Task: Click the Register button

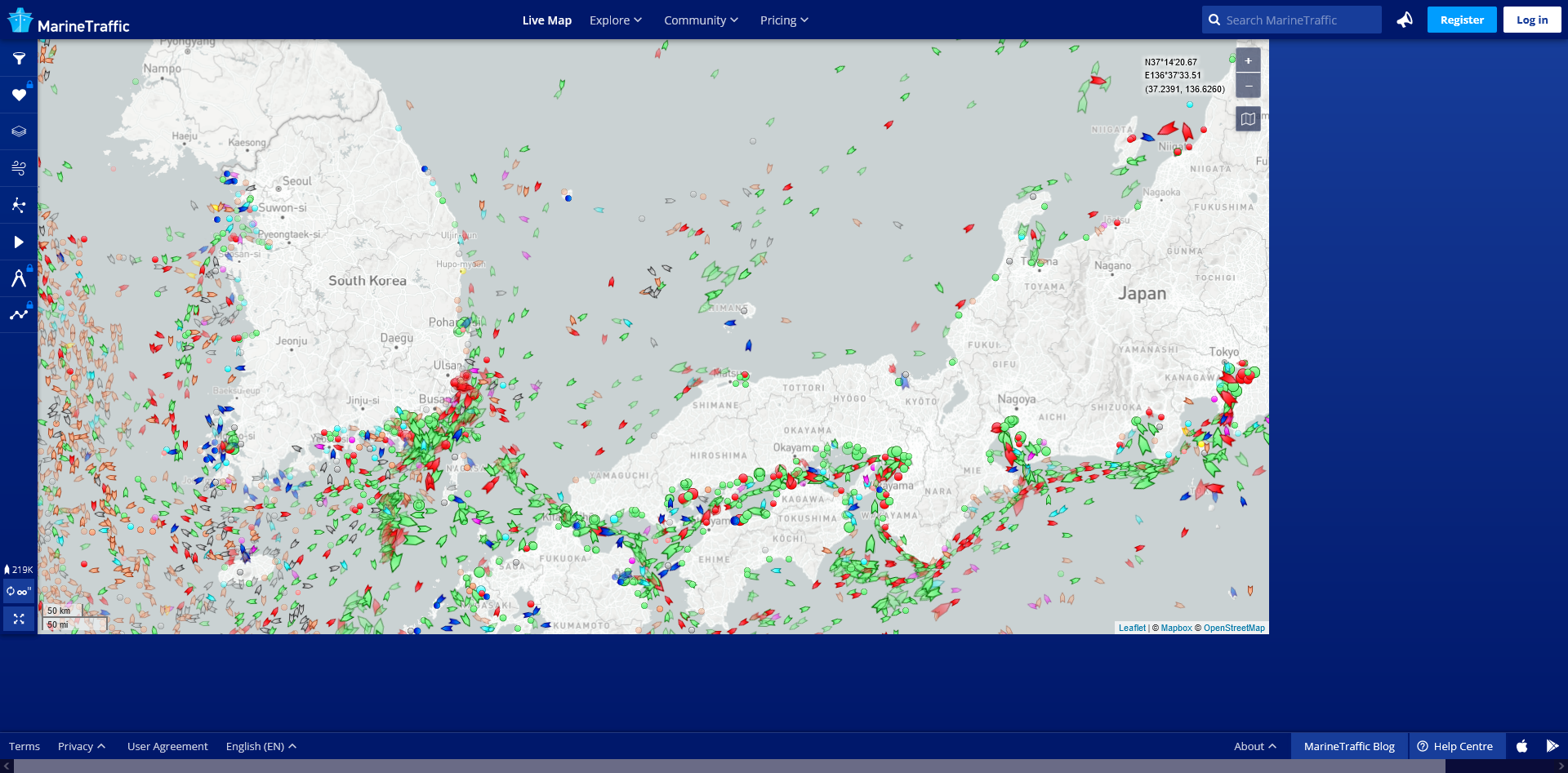Action: (x=1462, y=20)
